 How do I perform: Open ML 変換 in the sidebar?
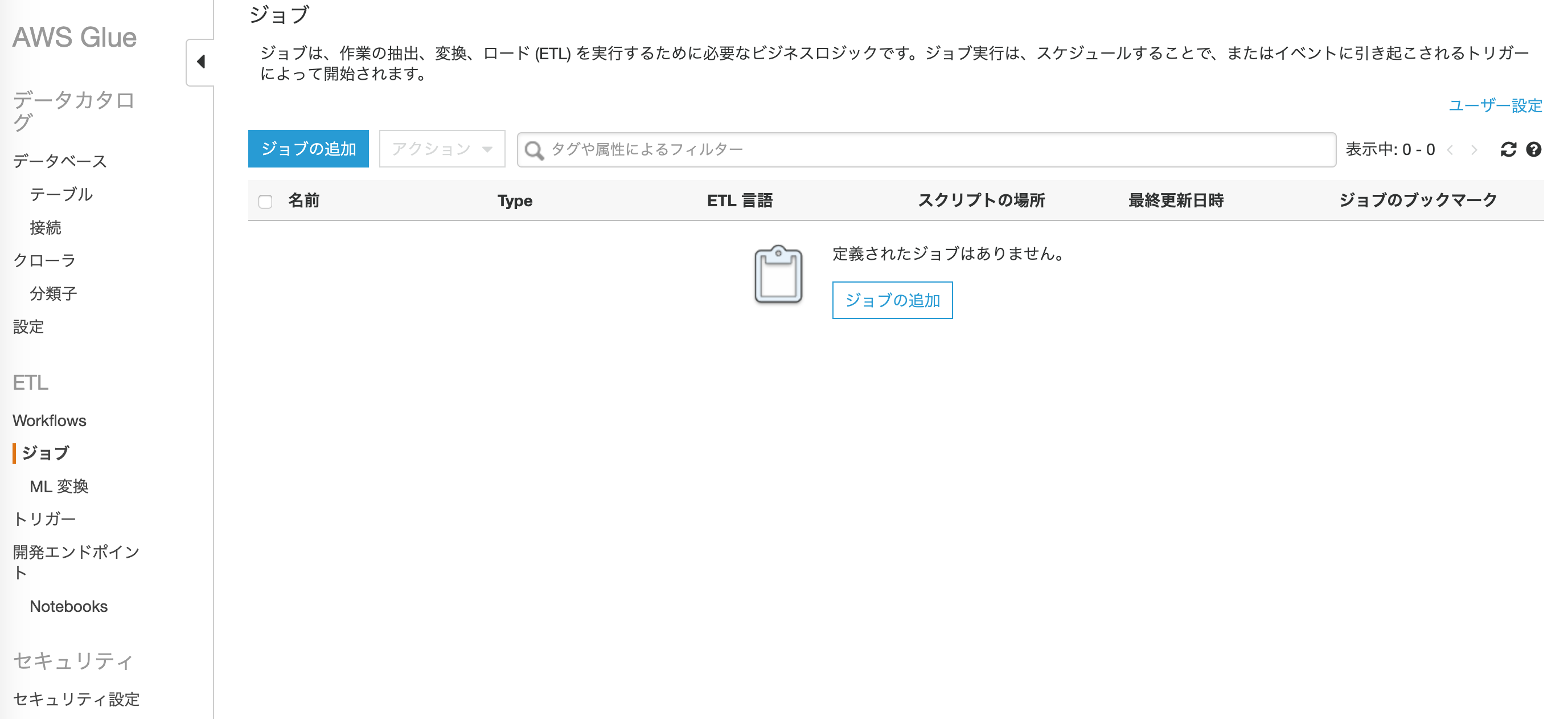point(59,486)
